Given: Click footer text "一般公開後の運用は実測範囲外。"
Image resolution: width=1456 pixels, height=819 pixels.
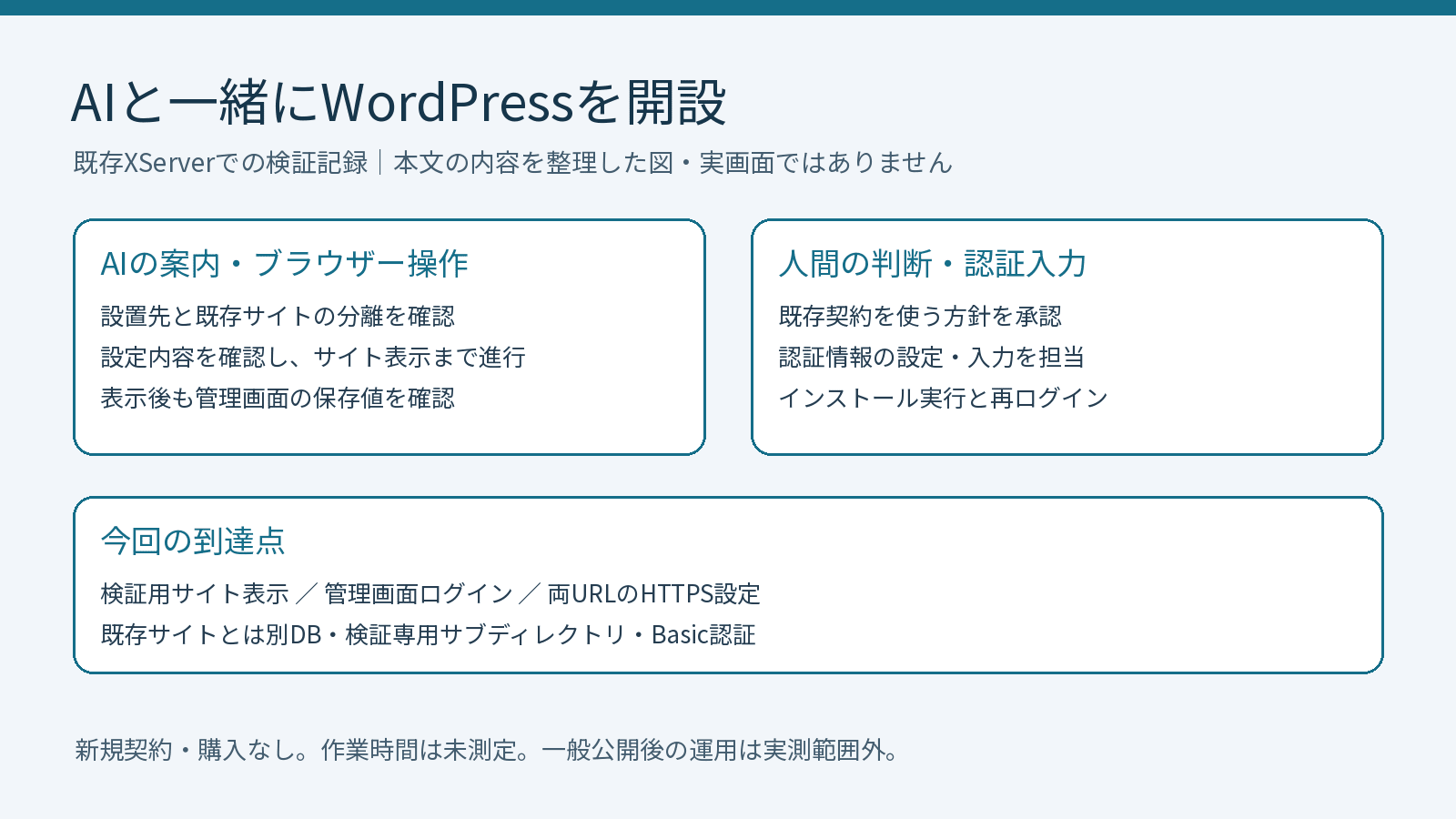Looking at the screenshot, I should [722, 751].
